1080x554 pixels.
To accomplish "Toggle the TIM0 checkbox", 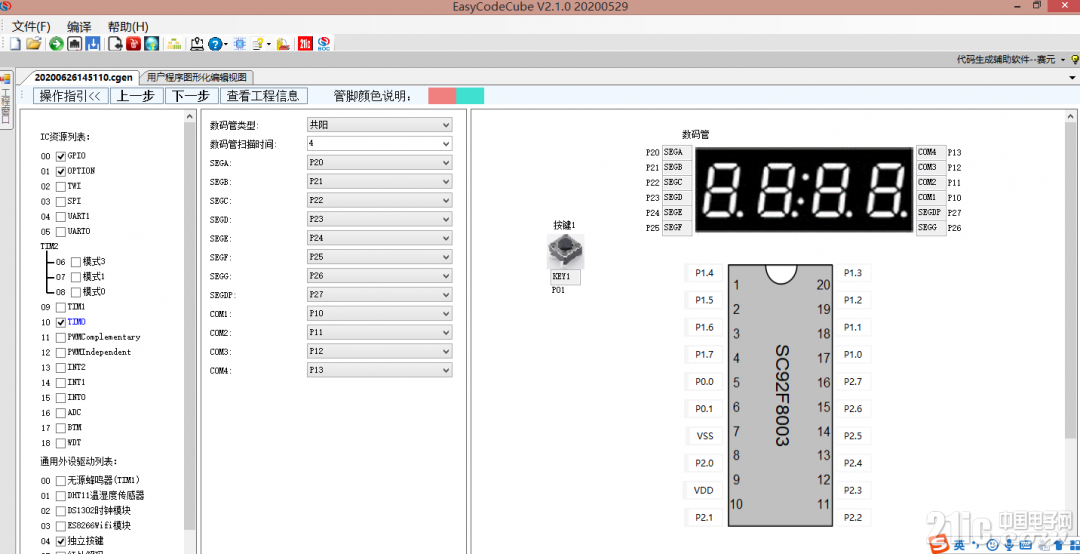I will pyautogui.click(x=61, y=322).
